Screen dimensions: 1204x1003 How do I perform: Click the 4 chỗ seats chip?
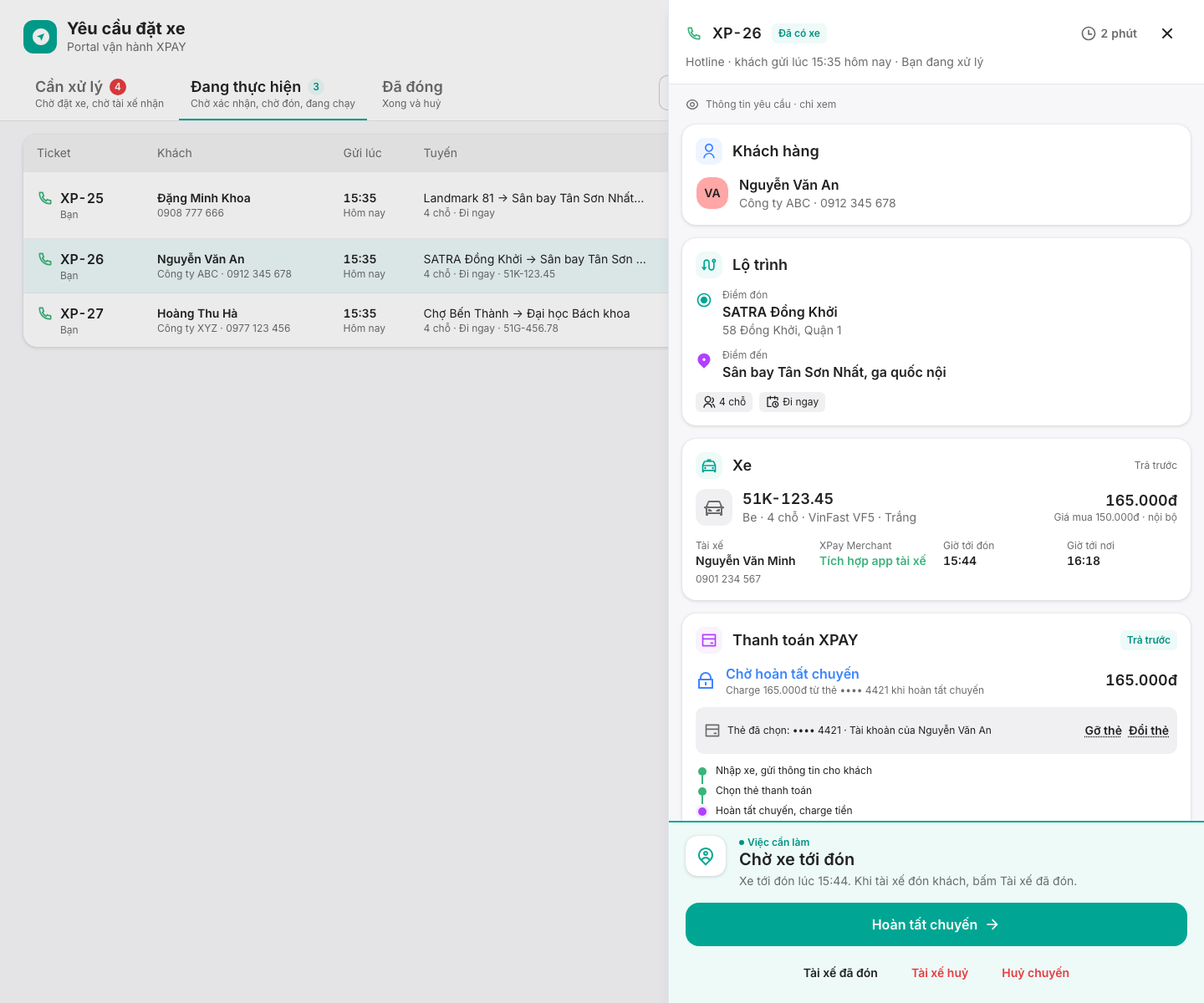(724, 402)
